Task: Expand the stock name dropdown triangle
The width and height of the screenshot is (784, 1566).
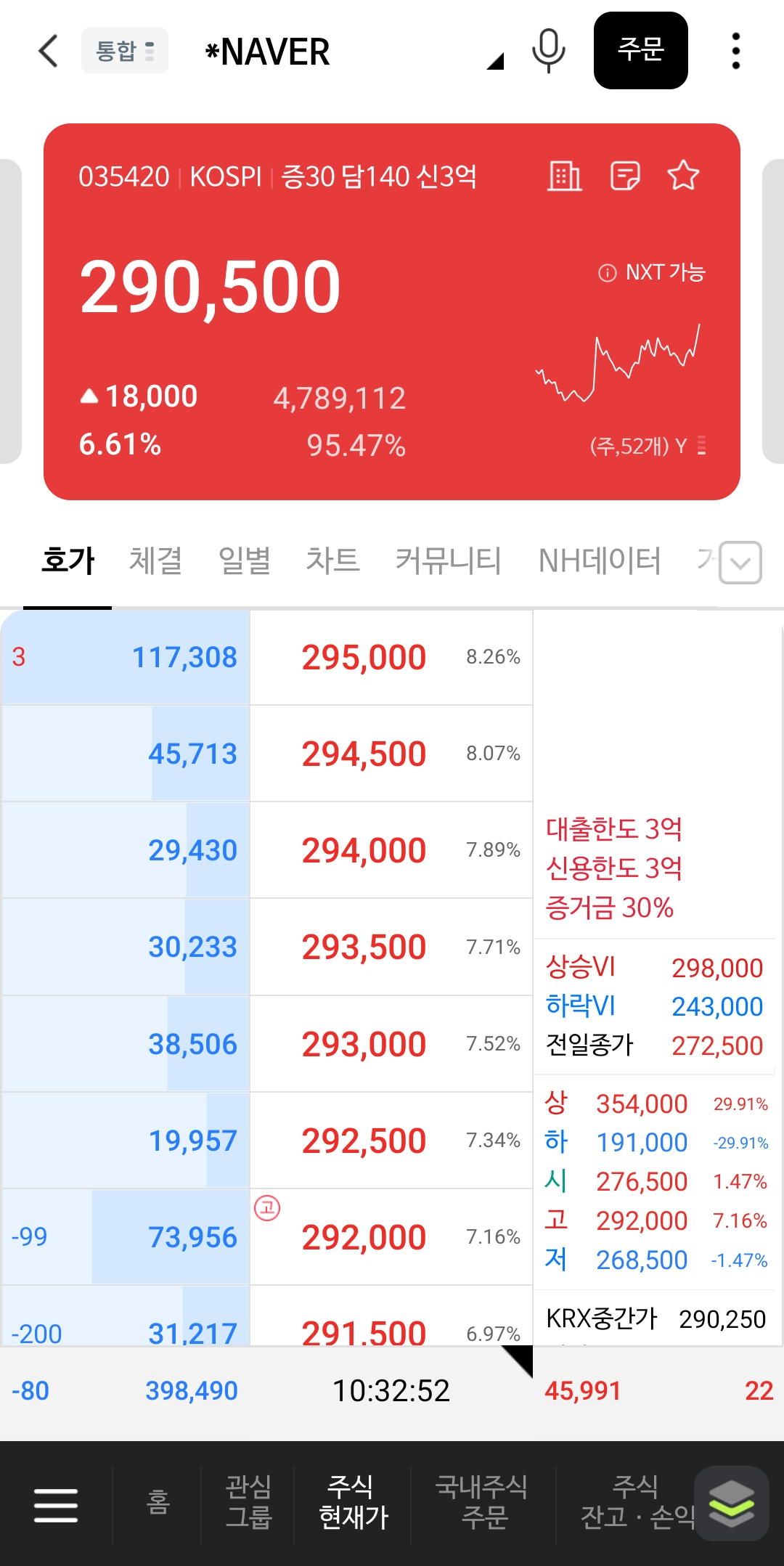Action: (496, 62)
